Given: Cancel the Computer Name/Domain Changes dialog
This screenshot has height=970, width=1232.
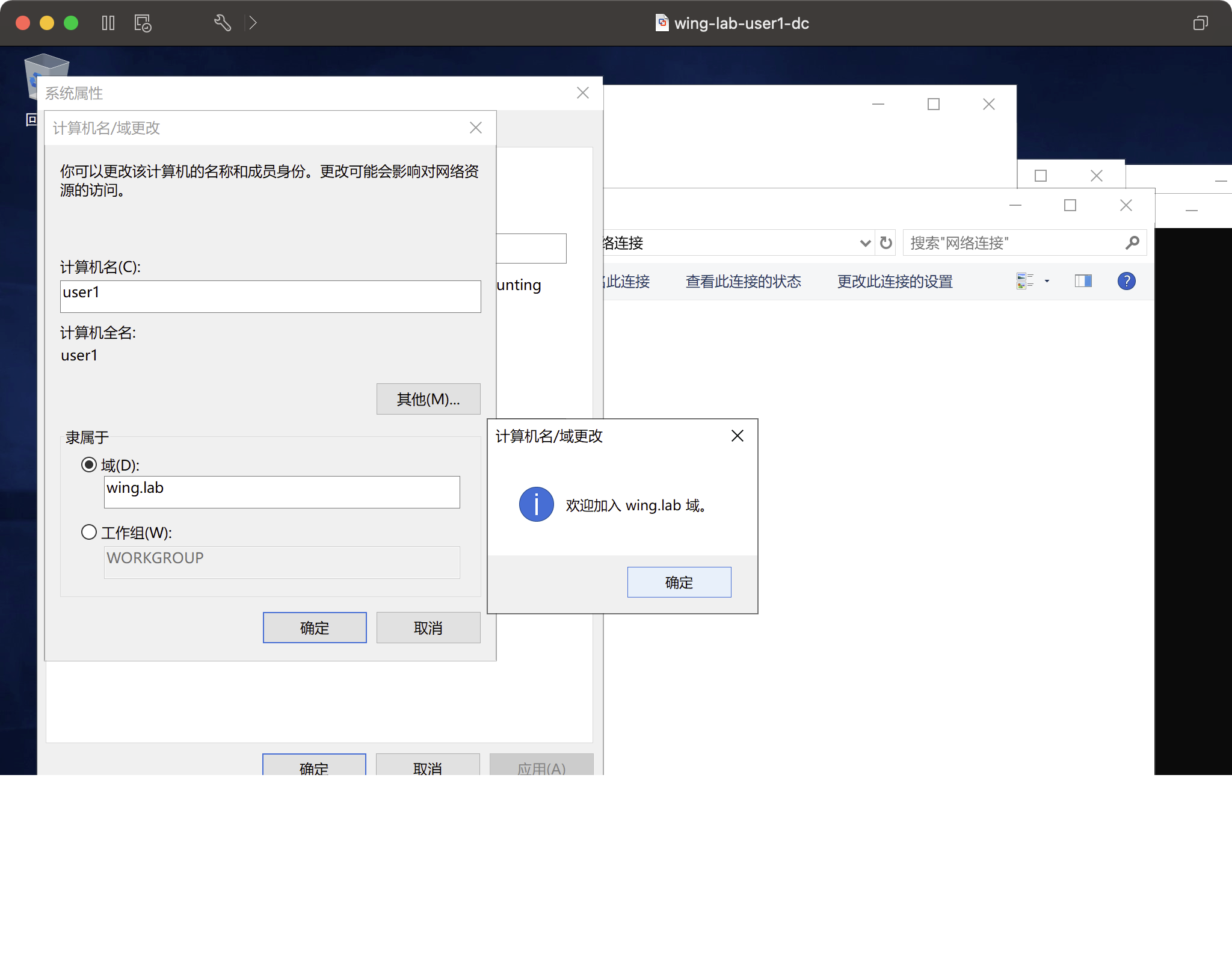Looking at the screenshot, I should tap(428, 628).
